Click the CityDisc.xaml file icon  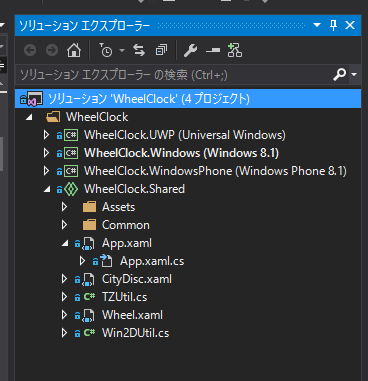point(88,279)
